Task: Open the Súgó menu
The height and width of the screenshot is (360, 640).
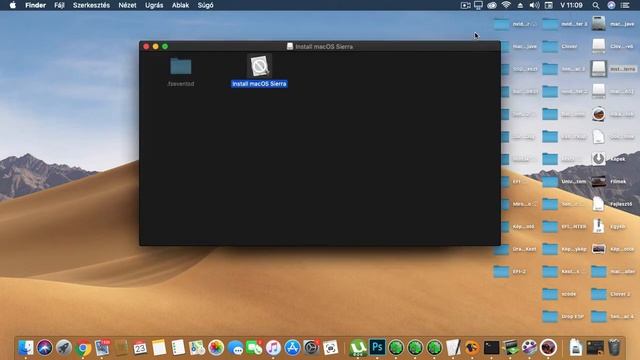Action: click(x=205, y=5)
